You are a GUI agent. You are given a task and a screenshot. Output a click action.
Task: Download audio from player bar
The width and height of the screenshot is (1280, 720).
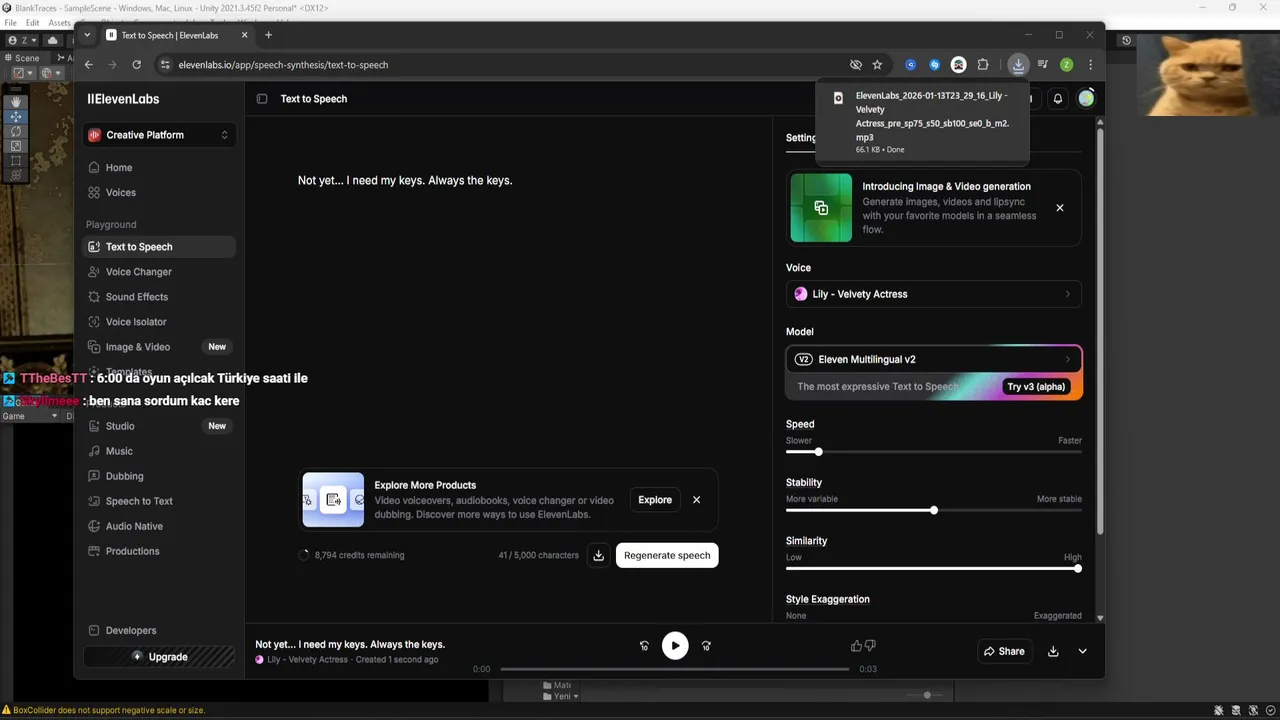[1053, 651]
